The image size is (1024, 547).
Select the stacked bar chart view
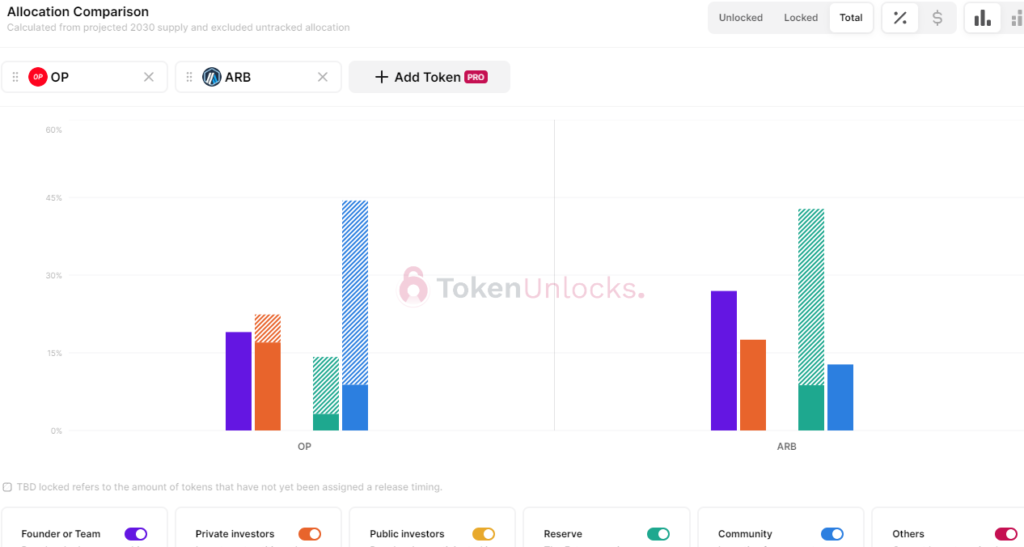[x=1016, y=18]
